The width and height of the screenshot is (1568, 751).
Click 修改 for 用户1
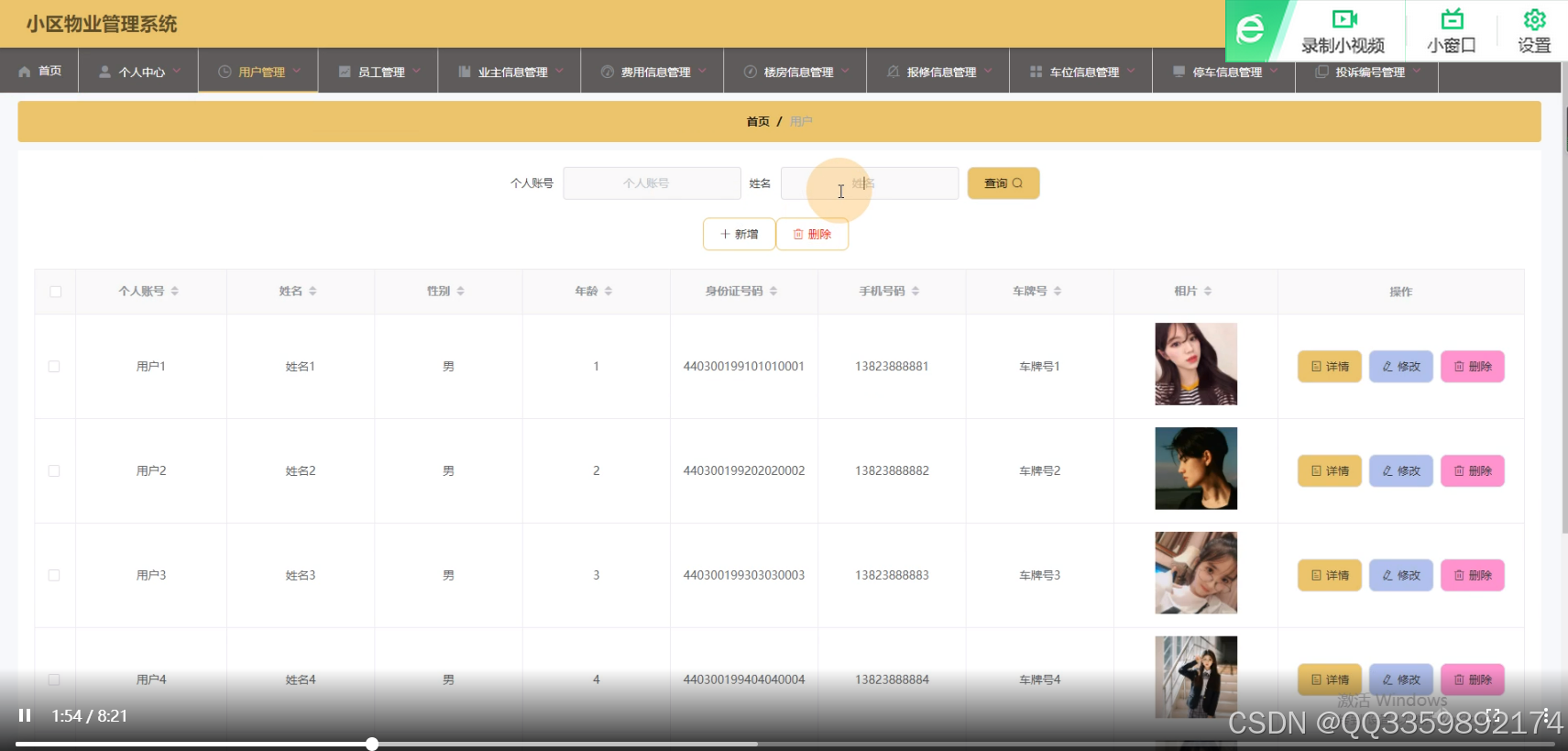coord(1401,367)
